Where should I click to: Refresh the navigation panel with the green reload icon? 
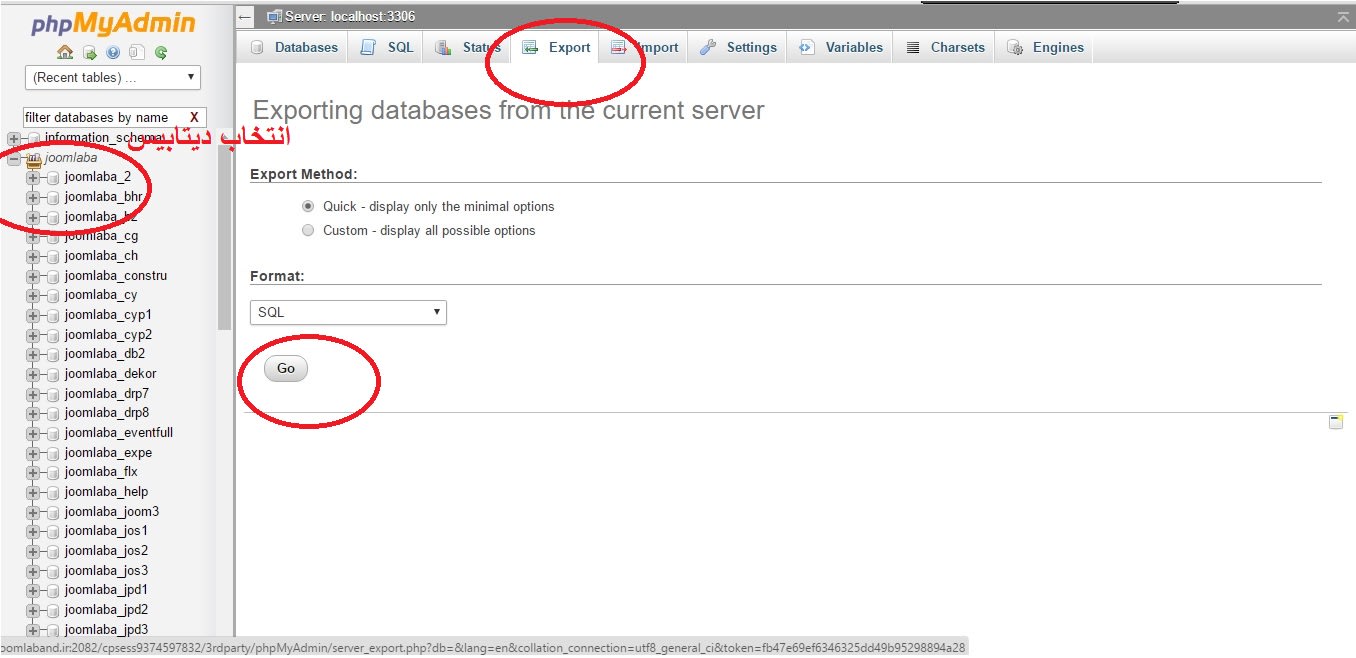pos(161,52)
